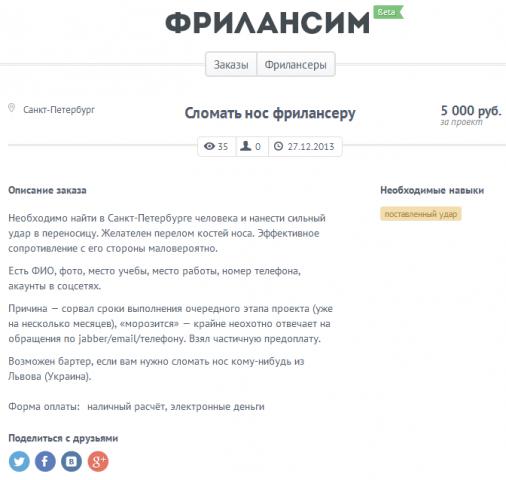506x480 pixels.
Task: Click the 5 000 руб. price label
Action: pos(471,110)
